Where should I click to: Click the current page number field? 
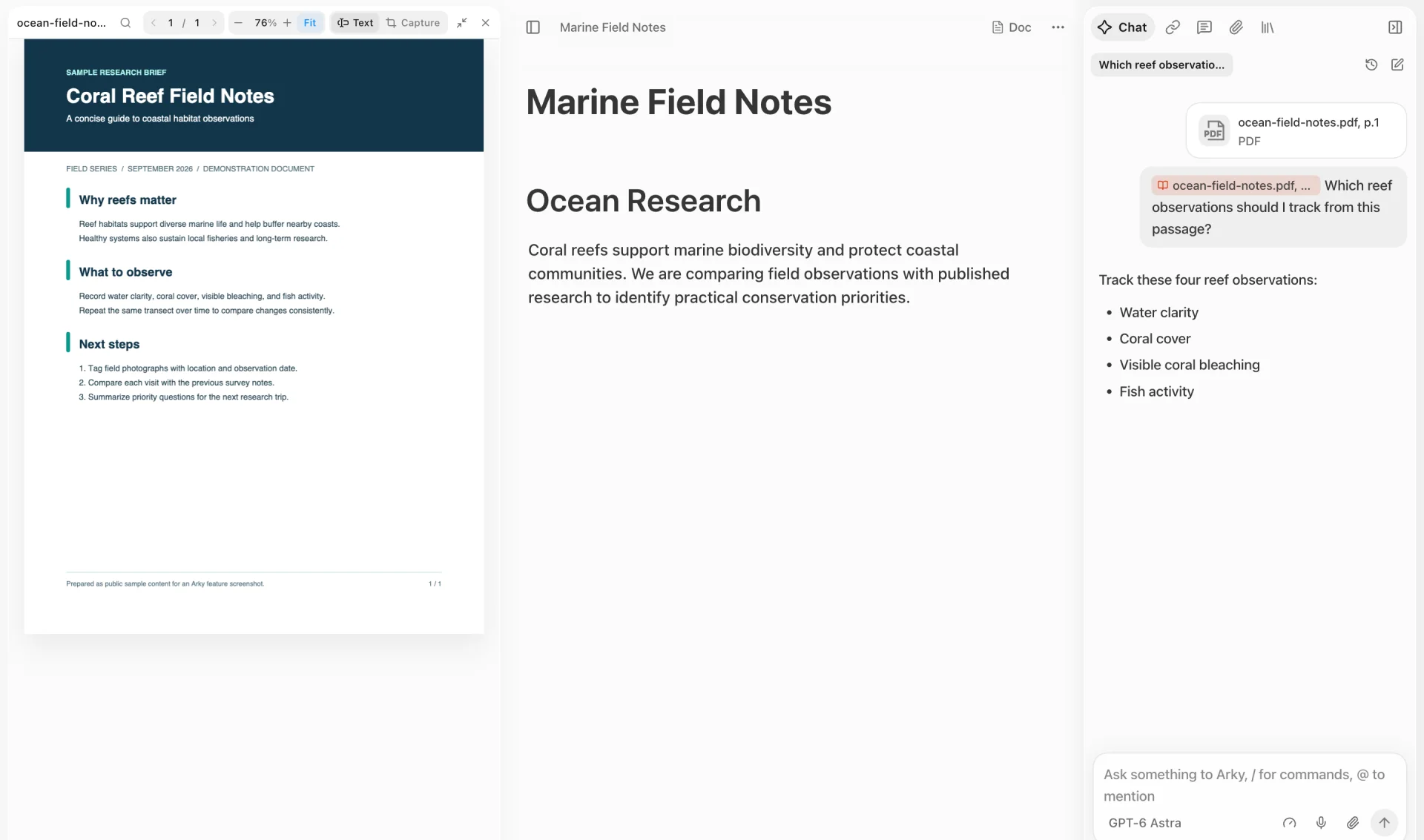tap(171, 23)
